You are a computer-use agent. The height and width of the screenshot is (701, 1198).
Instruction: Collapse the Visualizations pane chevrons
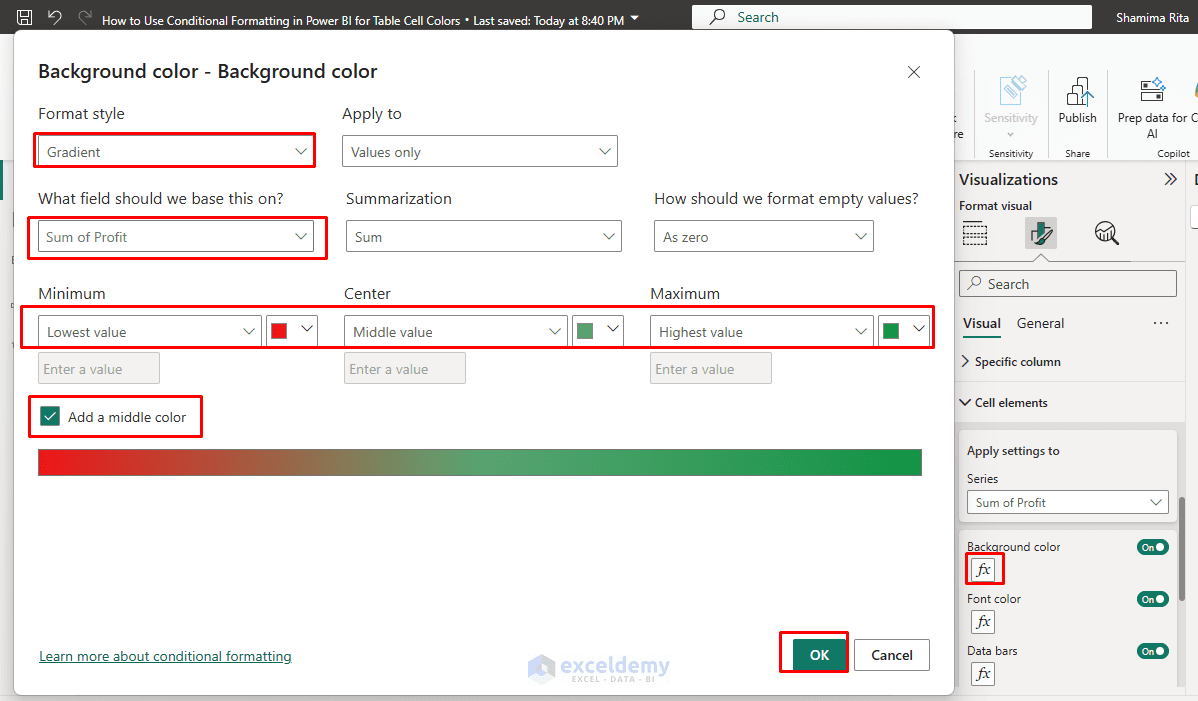1170,179
